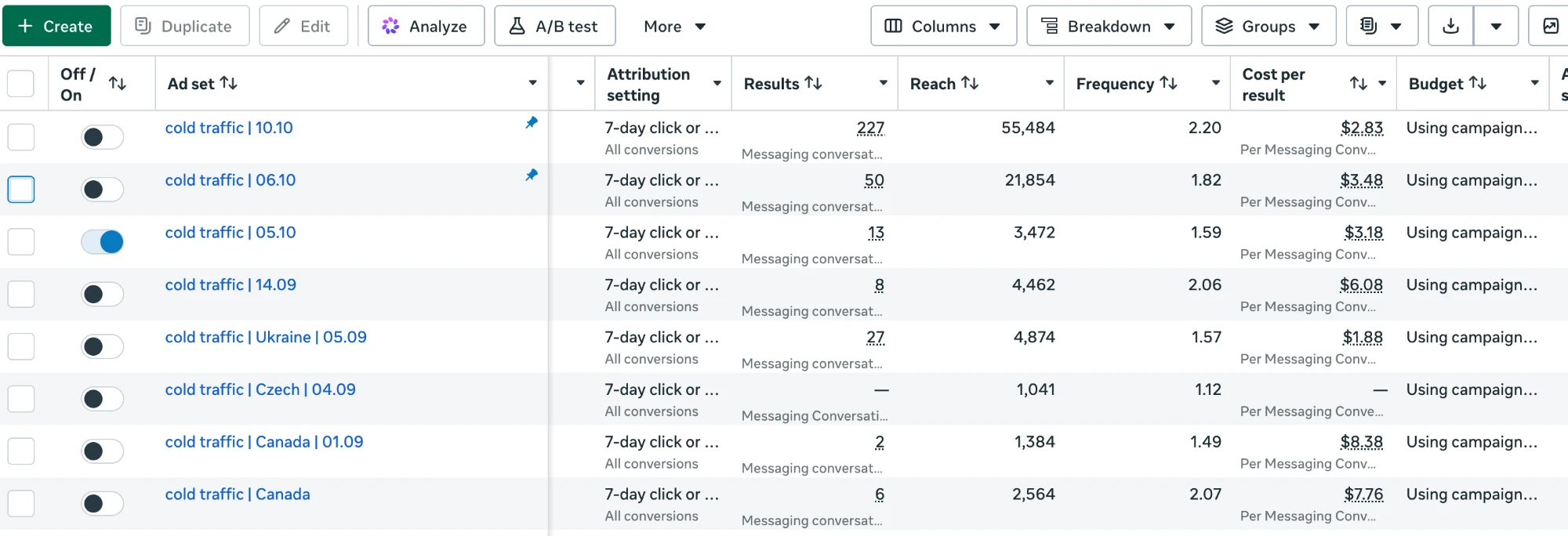The image size is (1568, 536).
Task: Sort by Reach column arrows
Action: tap(970, 83)
